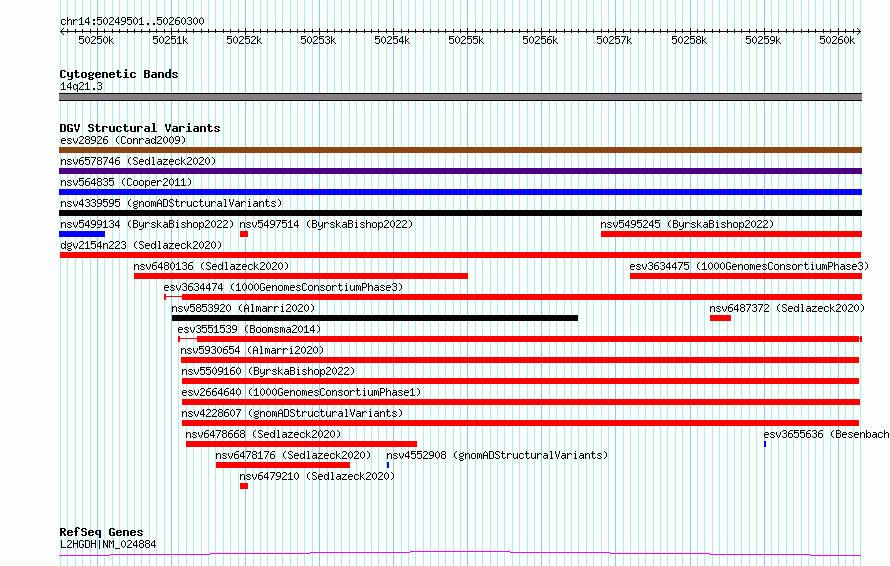Click nsv5930654 (Almarri2020) label

click(252, 350)
